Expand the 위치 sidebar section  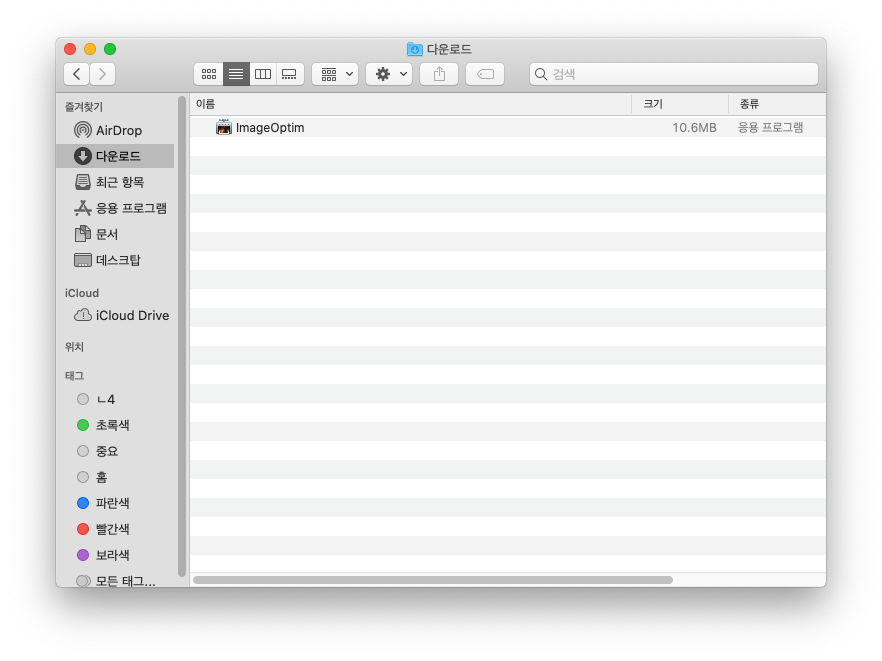coord(74,347)
